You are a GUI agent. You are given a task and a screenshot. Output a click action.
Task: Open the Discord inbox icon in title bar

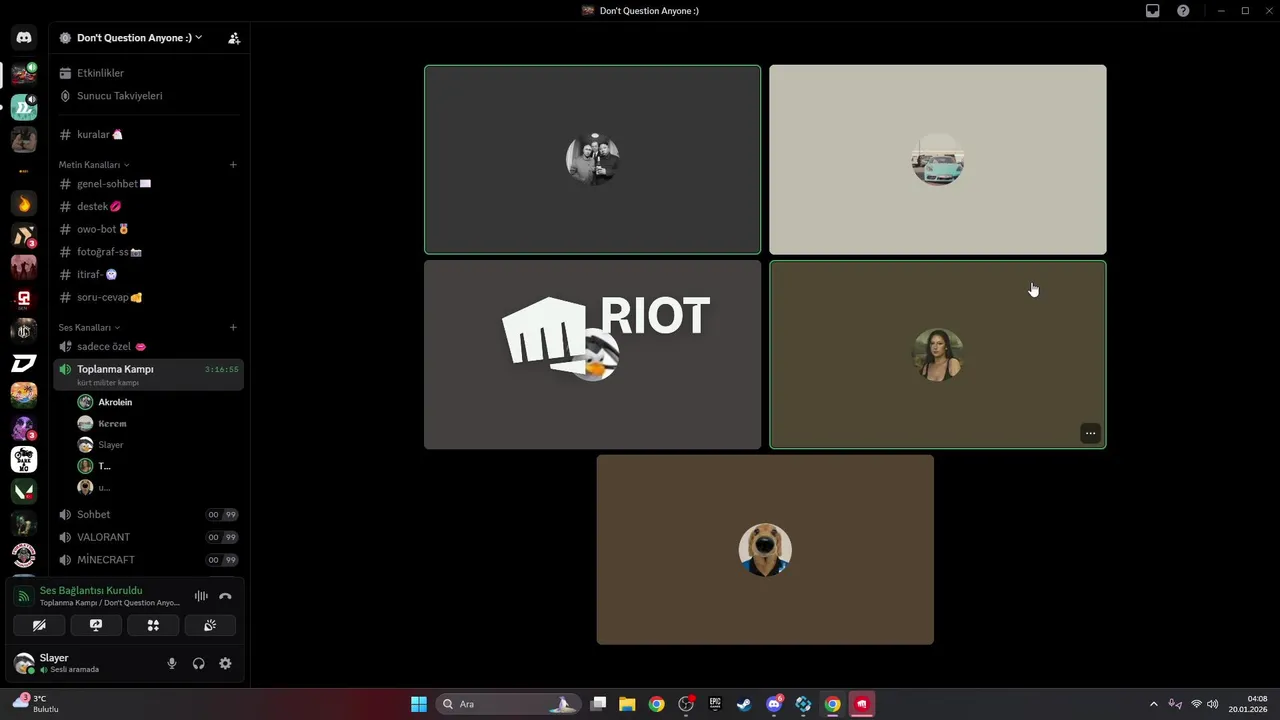(x=1153, y=11)
